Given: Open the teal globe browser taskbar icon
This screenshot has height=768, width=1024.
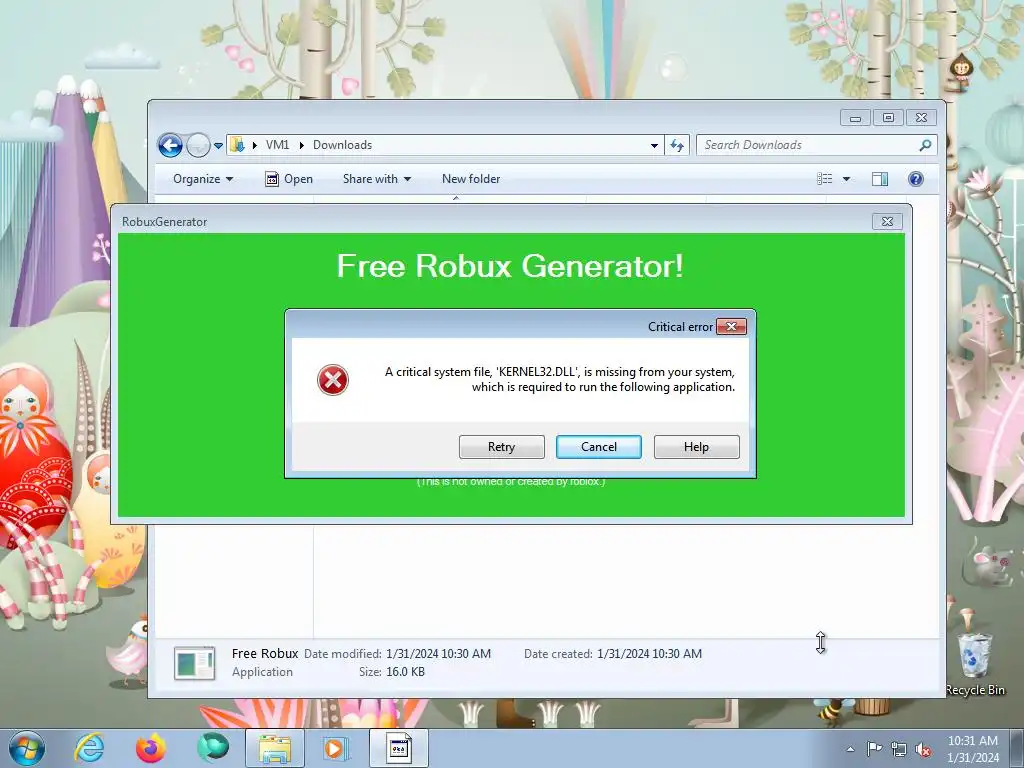Looking at the screenshot, I should 213,748.
